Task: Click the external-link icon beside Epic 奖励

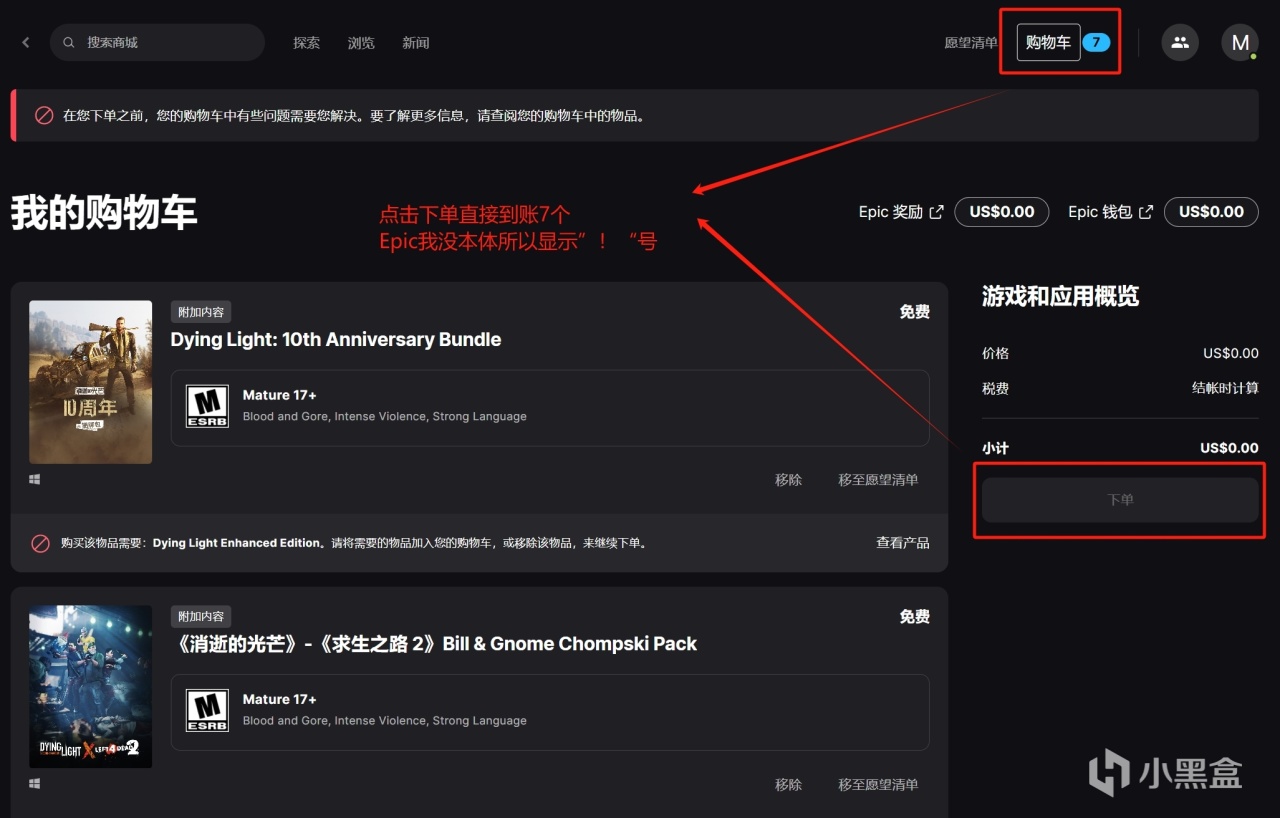Action: point(936,212)
